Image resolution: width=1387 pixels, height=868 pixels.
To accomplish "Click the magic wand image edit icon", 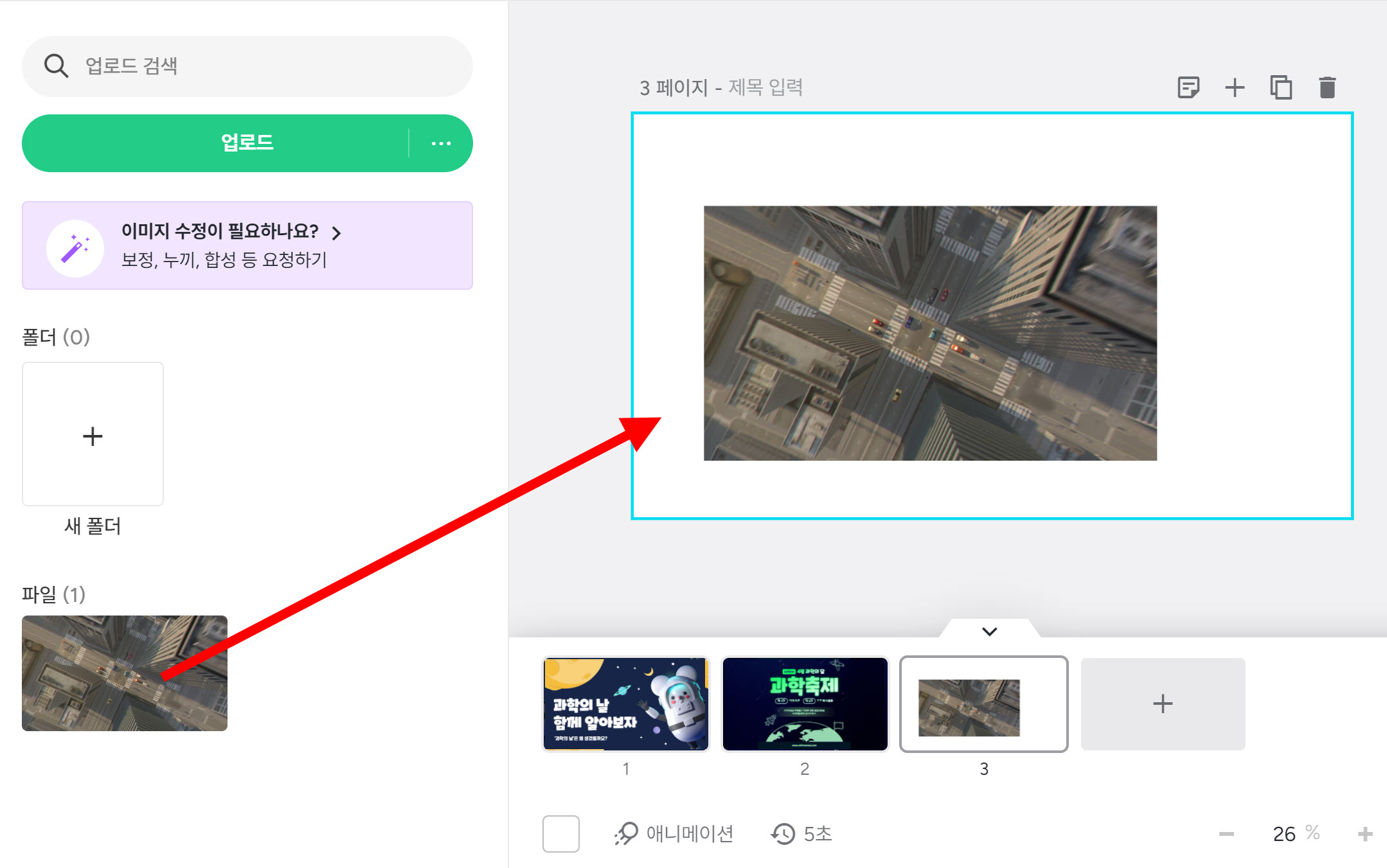I will [75, 248].
